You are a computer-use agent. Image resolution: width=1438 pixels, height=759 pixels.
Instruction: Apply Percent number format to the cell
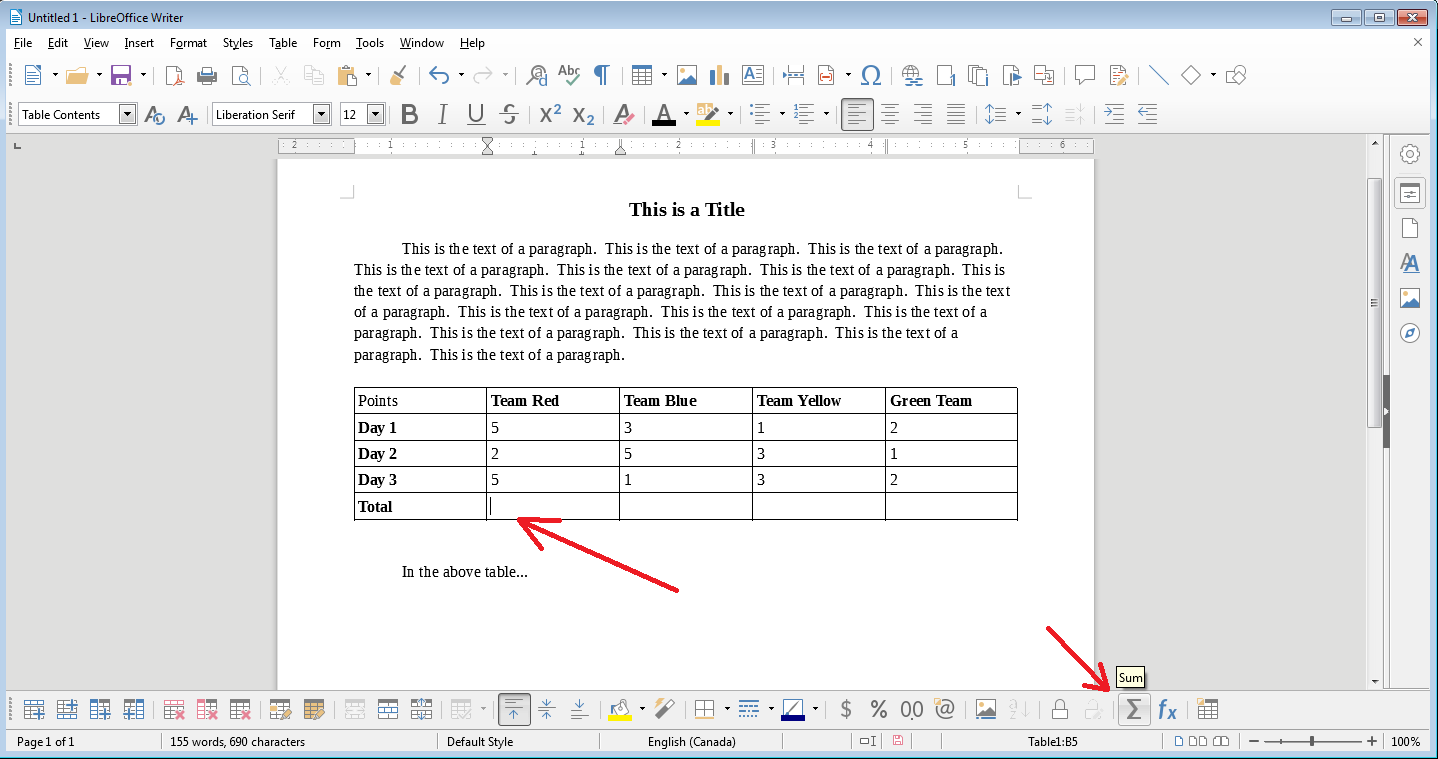(x=878, y=709)
